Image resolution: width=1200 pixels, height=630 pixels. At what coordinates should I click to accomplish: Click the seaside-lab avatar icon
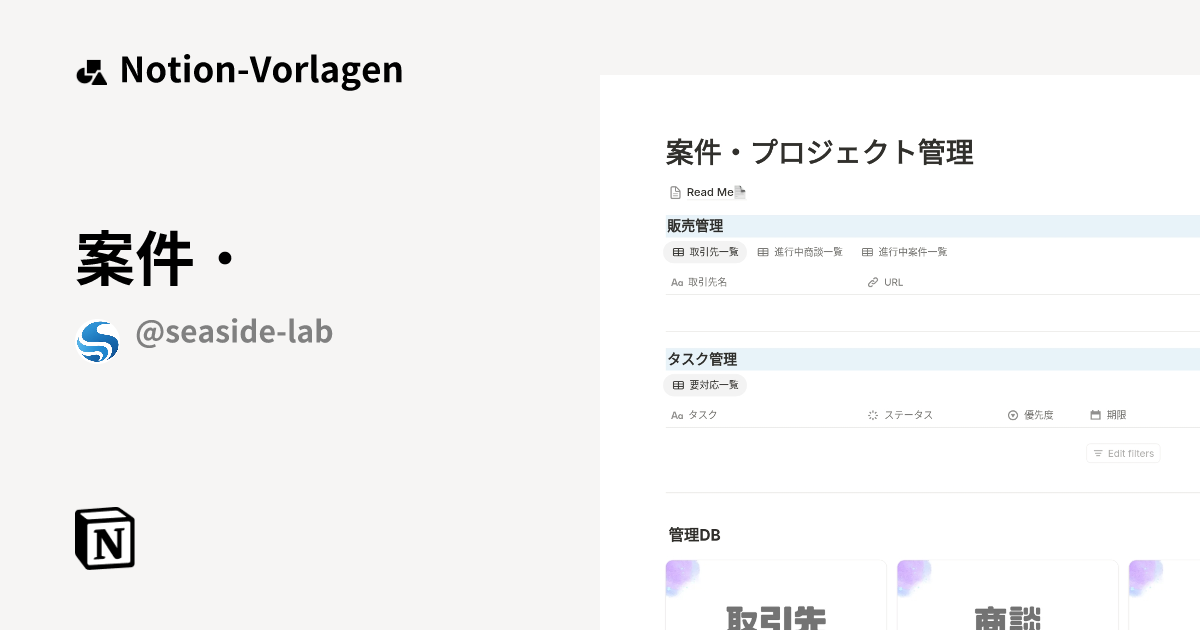click(x=98, y=341)
